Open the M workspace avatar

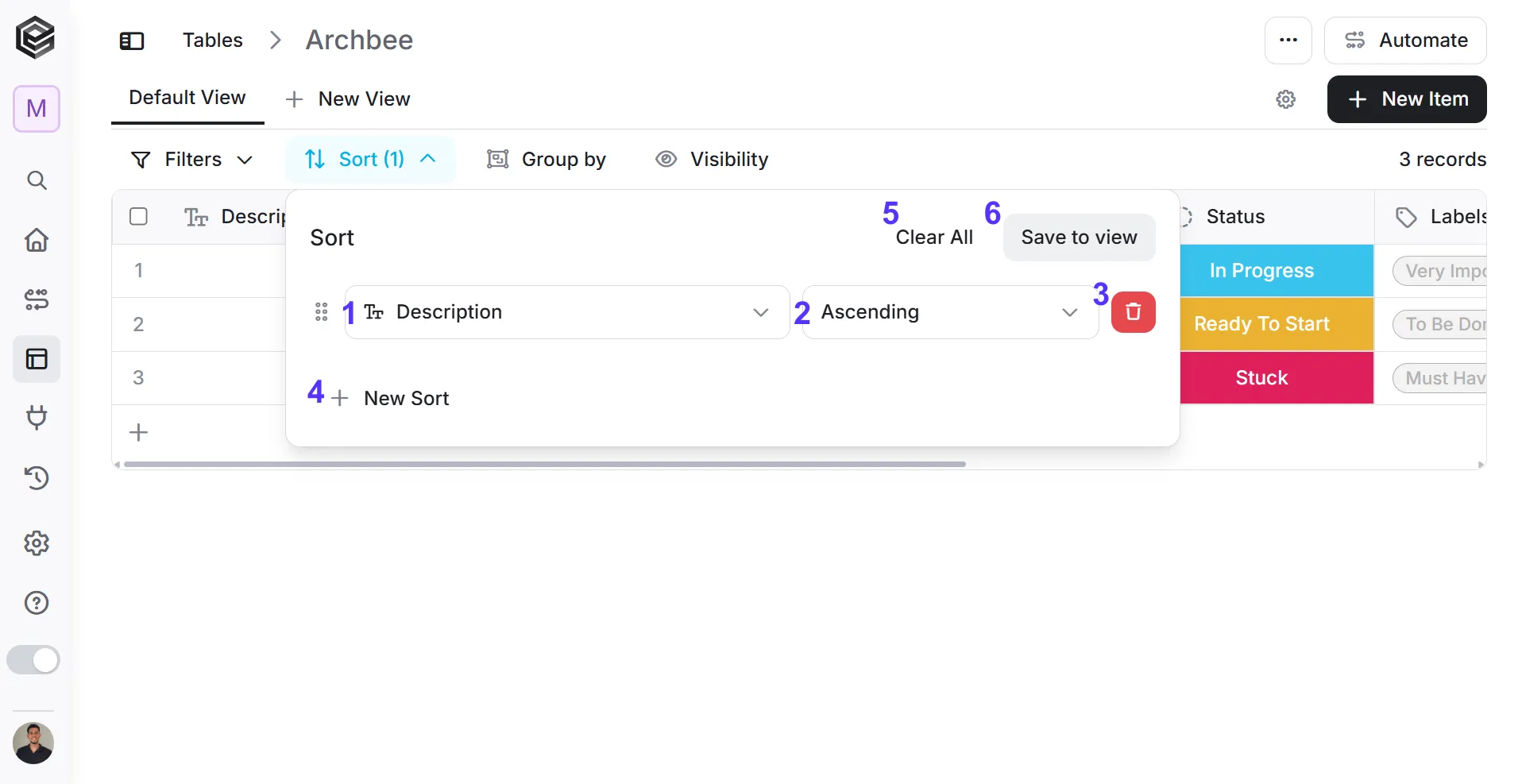tap(37, 109)
